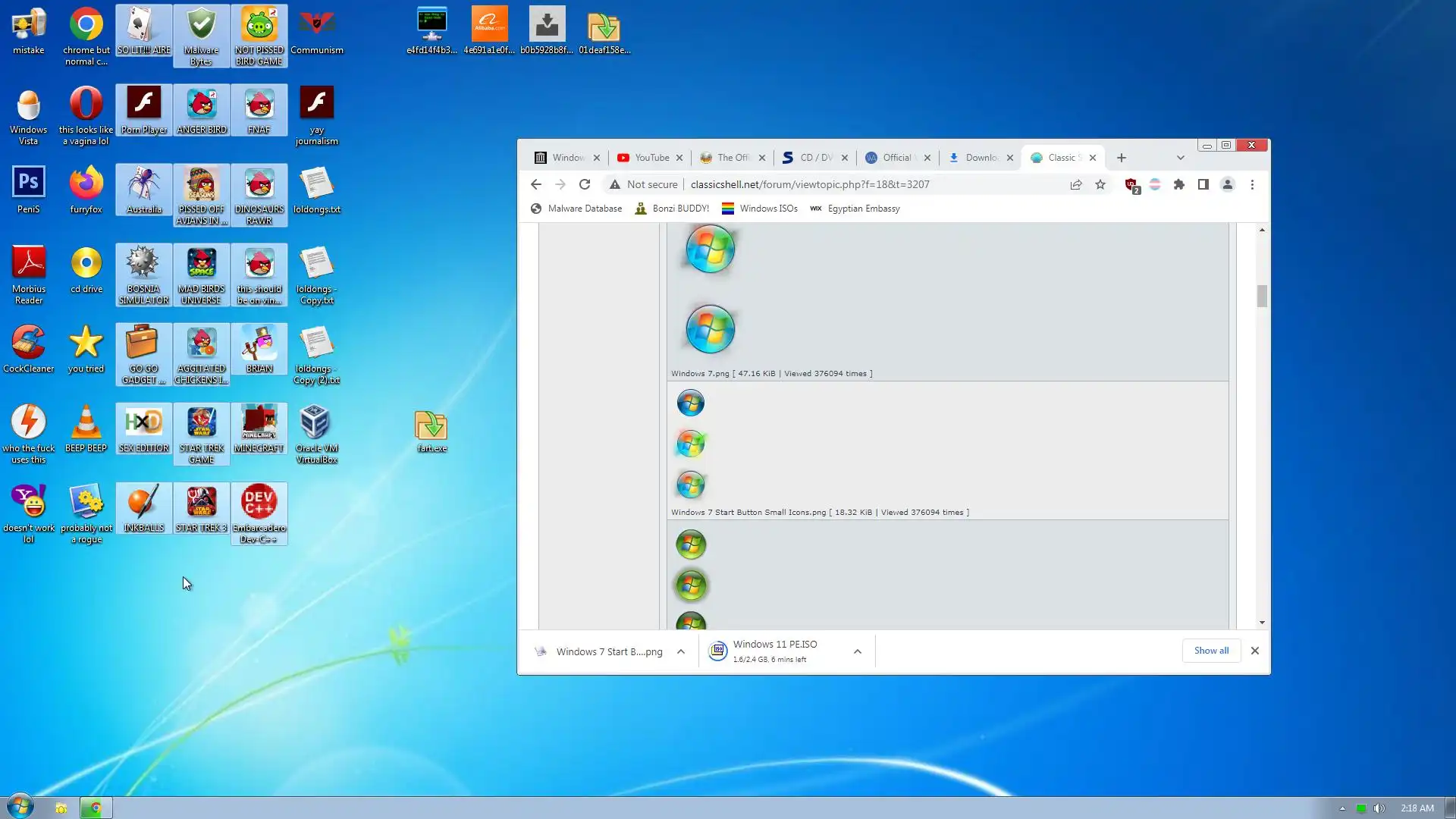Open the tab search chevron dropdown

tap(1180, 158)
